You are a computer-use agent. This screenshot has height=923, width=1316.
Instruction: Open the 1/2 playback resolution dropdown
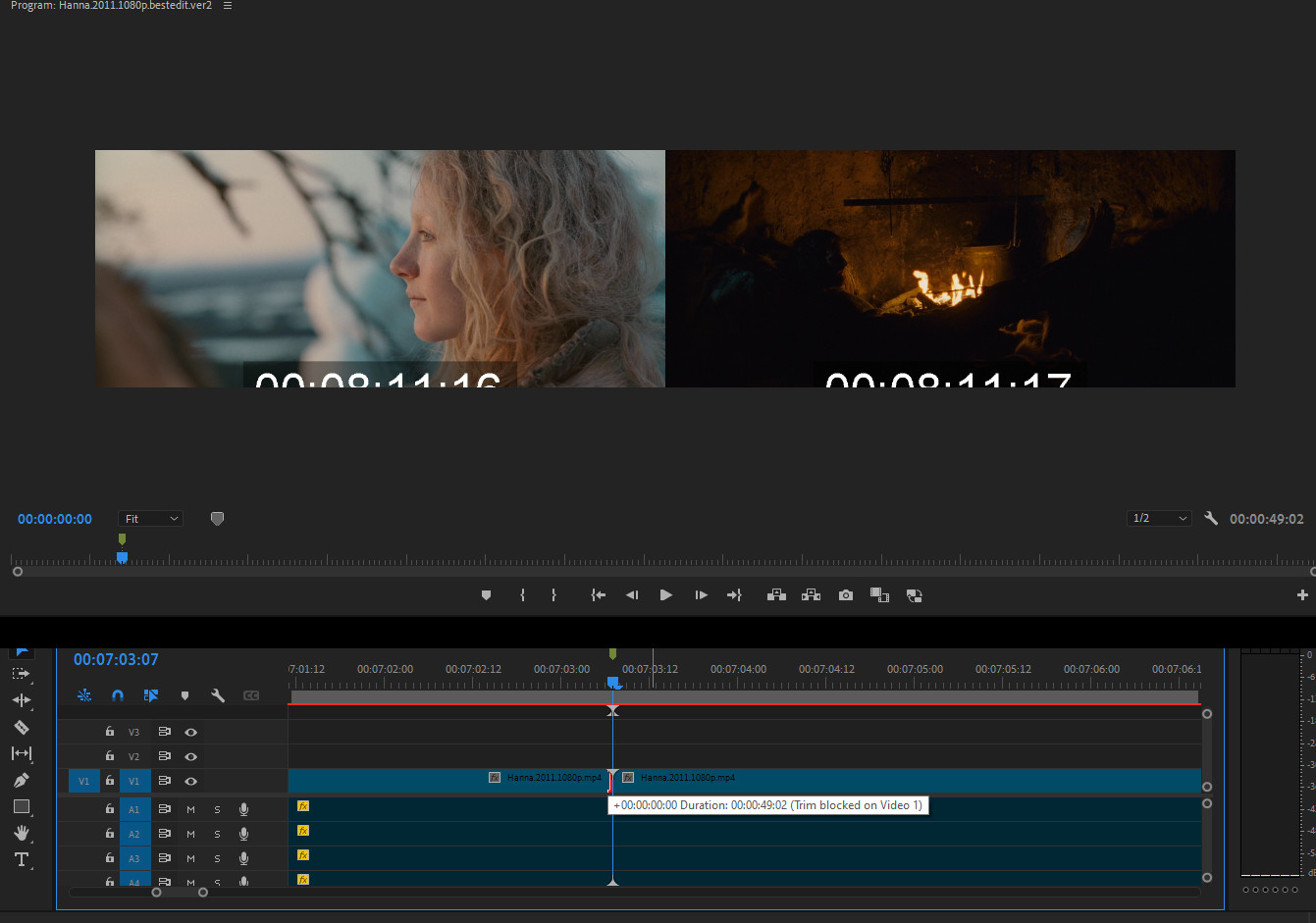(1159, 518)
